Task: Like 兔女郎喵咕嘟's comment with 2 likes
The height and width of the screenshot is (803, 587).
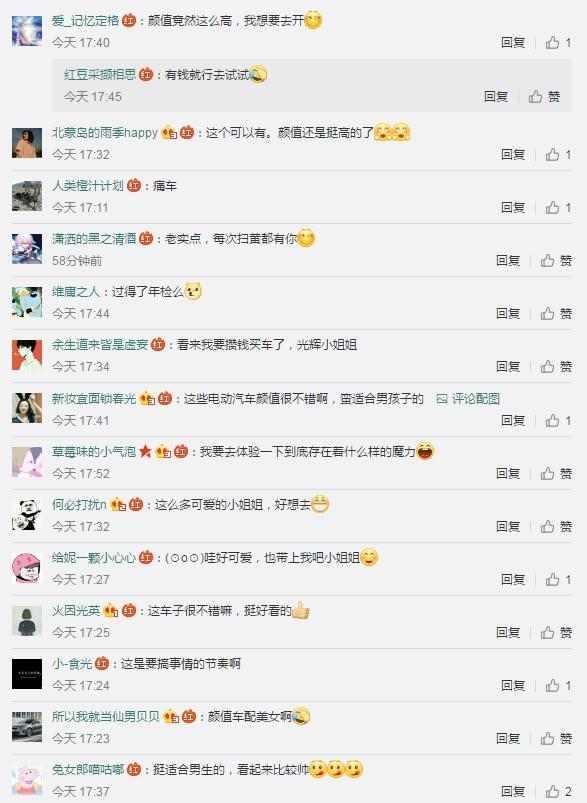Action: click(x=558, y=791)
